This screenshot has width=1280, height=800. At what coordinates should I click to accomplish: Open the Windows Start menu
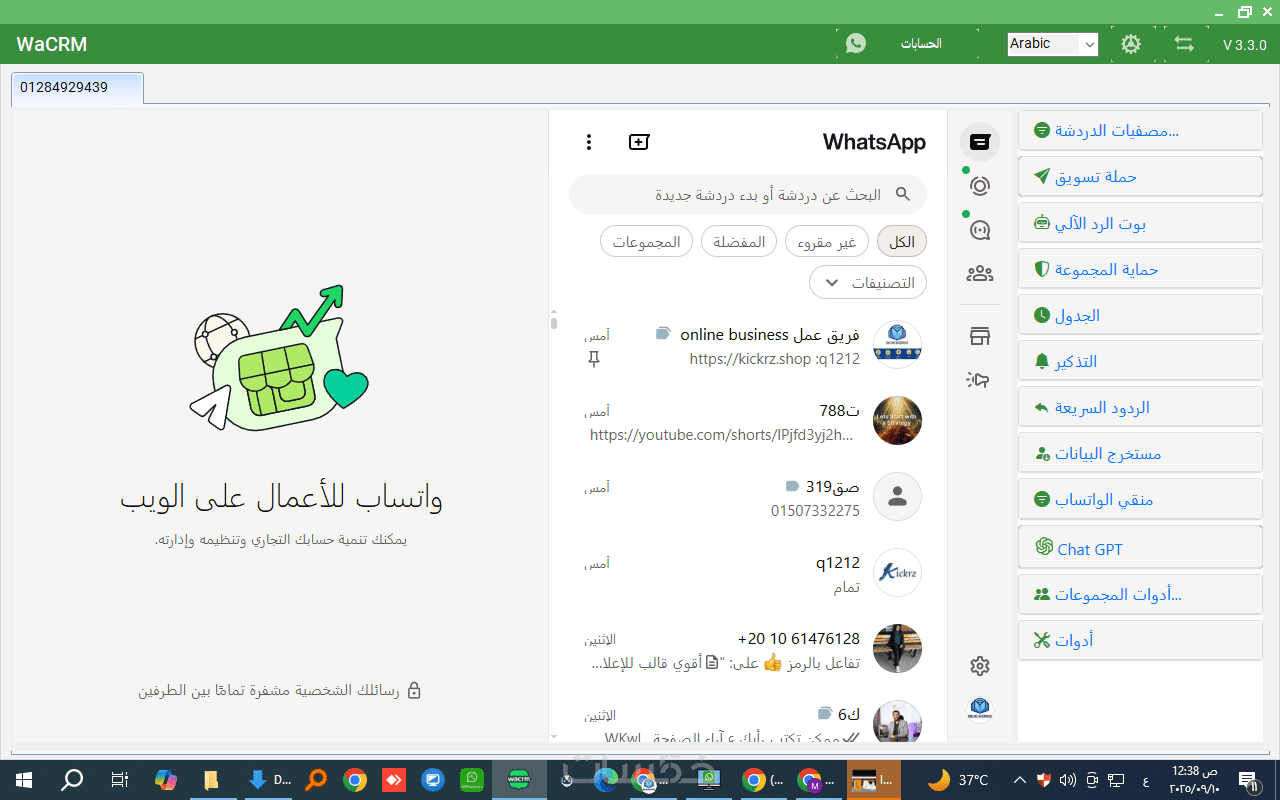tap(23, 780)
